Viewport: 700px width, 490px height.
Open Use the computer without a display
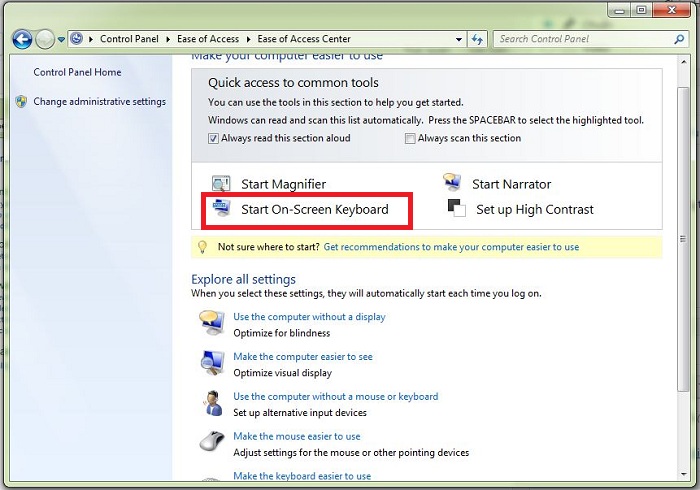(309, 317)
